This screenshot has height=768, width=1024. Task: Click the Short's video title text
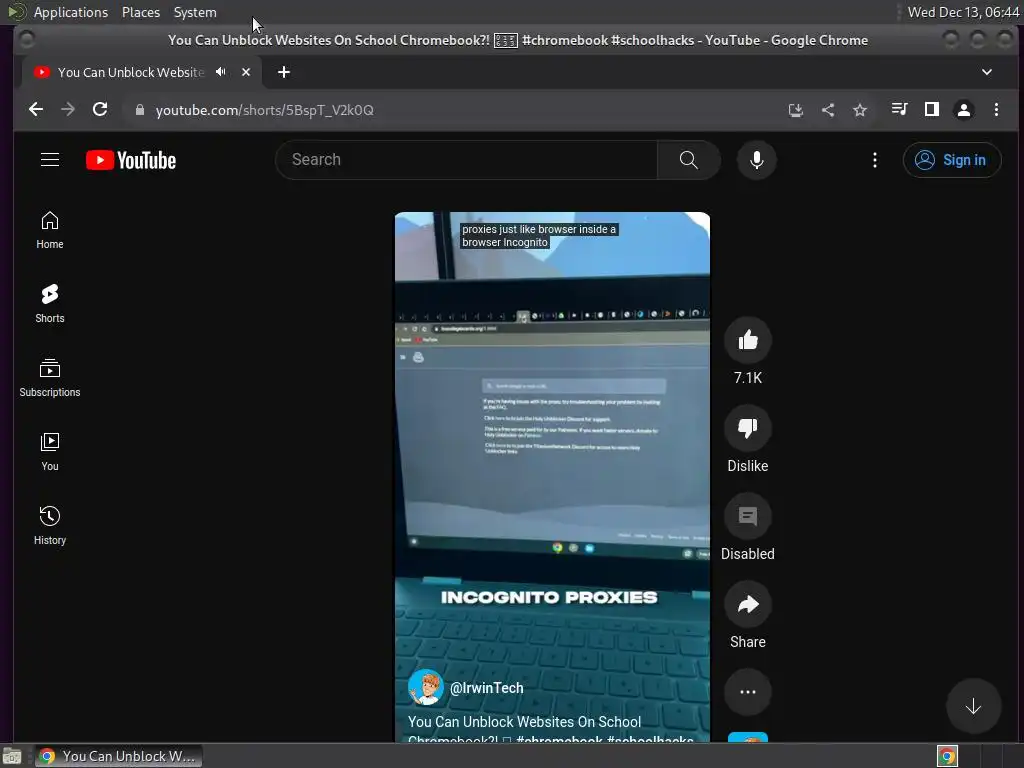pos(550,730)
